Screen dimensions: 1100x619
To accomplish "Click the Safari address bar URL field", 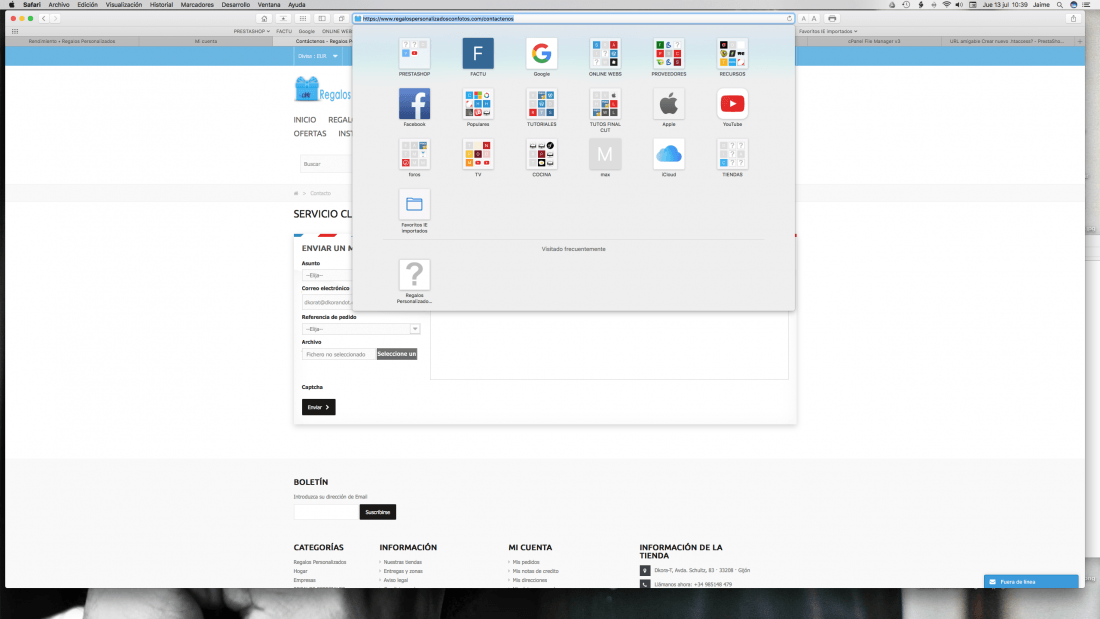I will pos(573,19).
